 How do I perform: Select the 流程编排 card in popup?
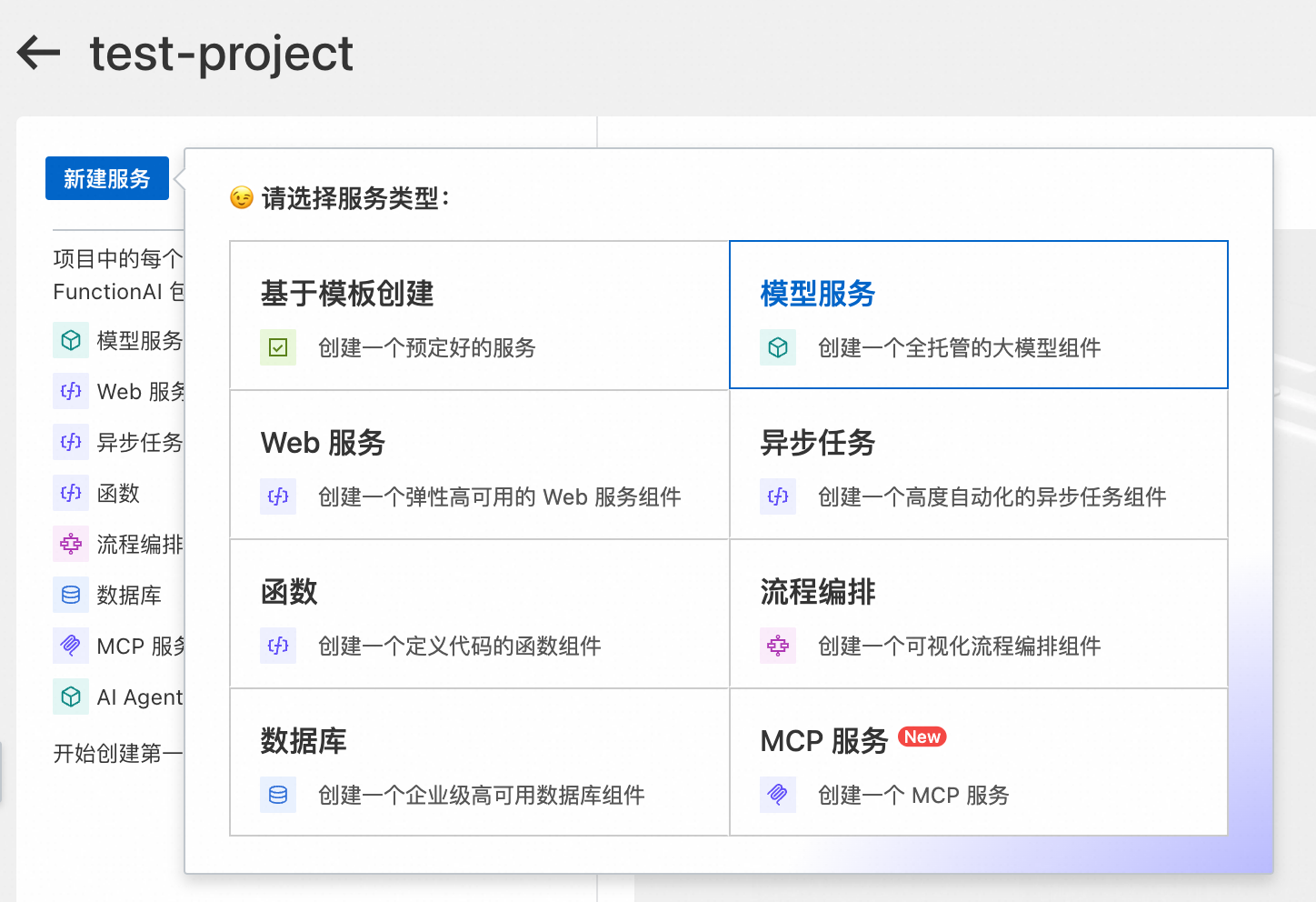tap(979, 614)
